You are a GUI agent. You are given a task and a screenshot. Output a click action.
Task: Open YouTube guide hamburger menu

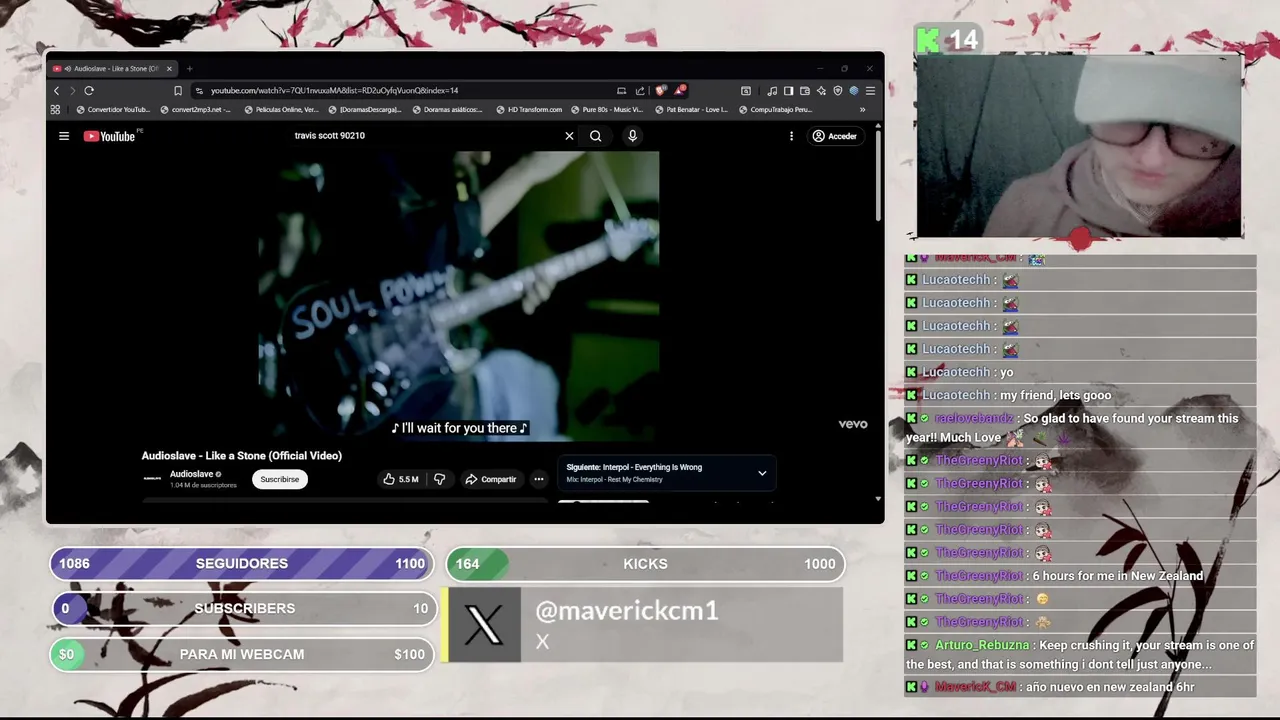[64, 136]
